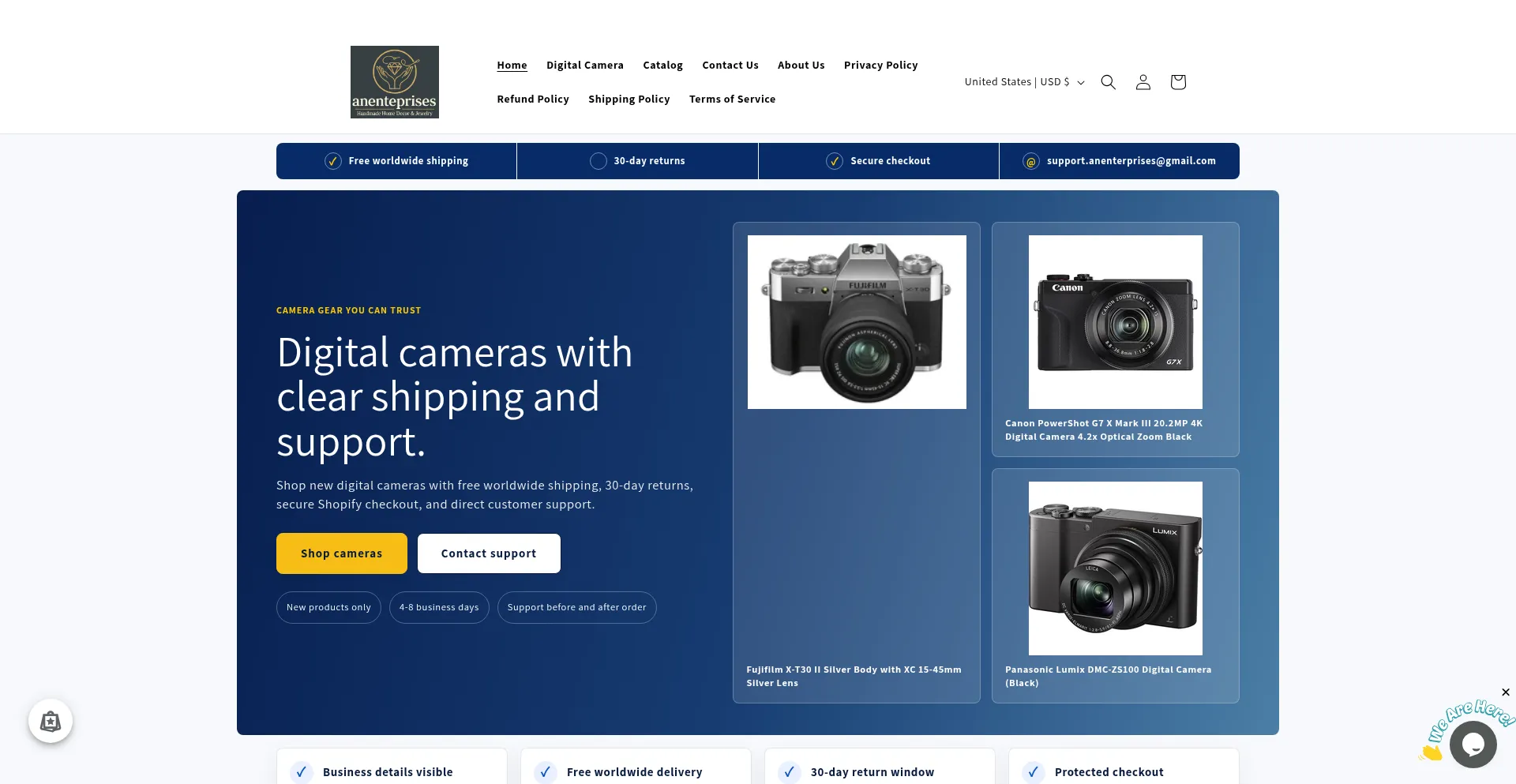Go to the Home menu item
Image resolution: width=1516 pixels, height=784 pixels.
pyautogui.click(x=512, y=66)
